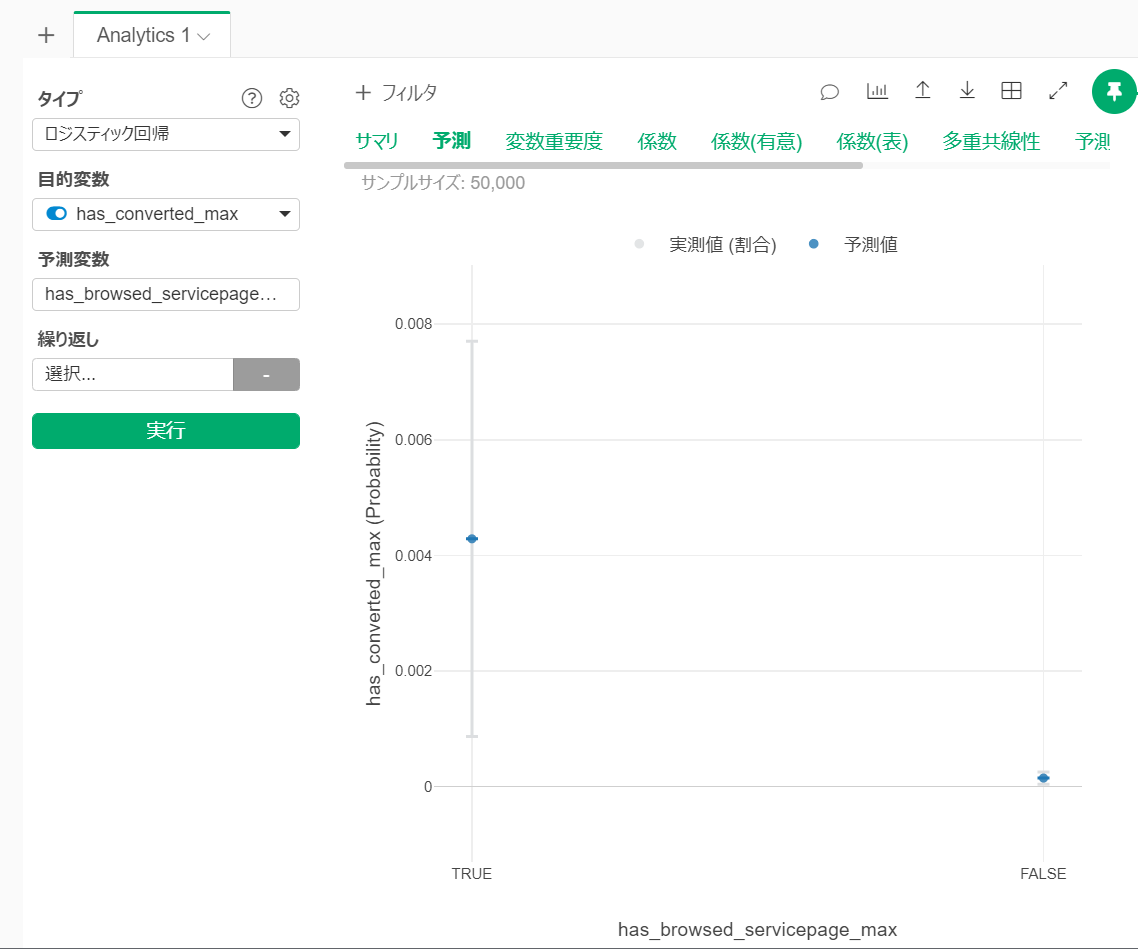Switch to the 変数重要度 tab
This screenshot has height=949, width=1138.
coord(554,141)
